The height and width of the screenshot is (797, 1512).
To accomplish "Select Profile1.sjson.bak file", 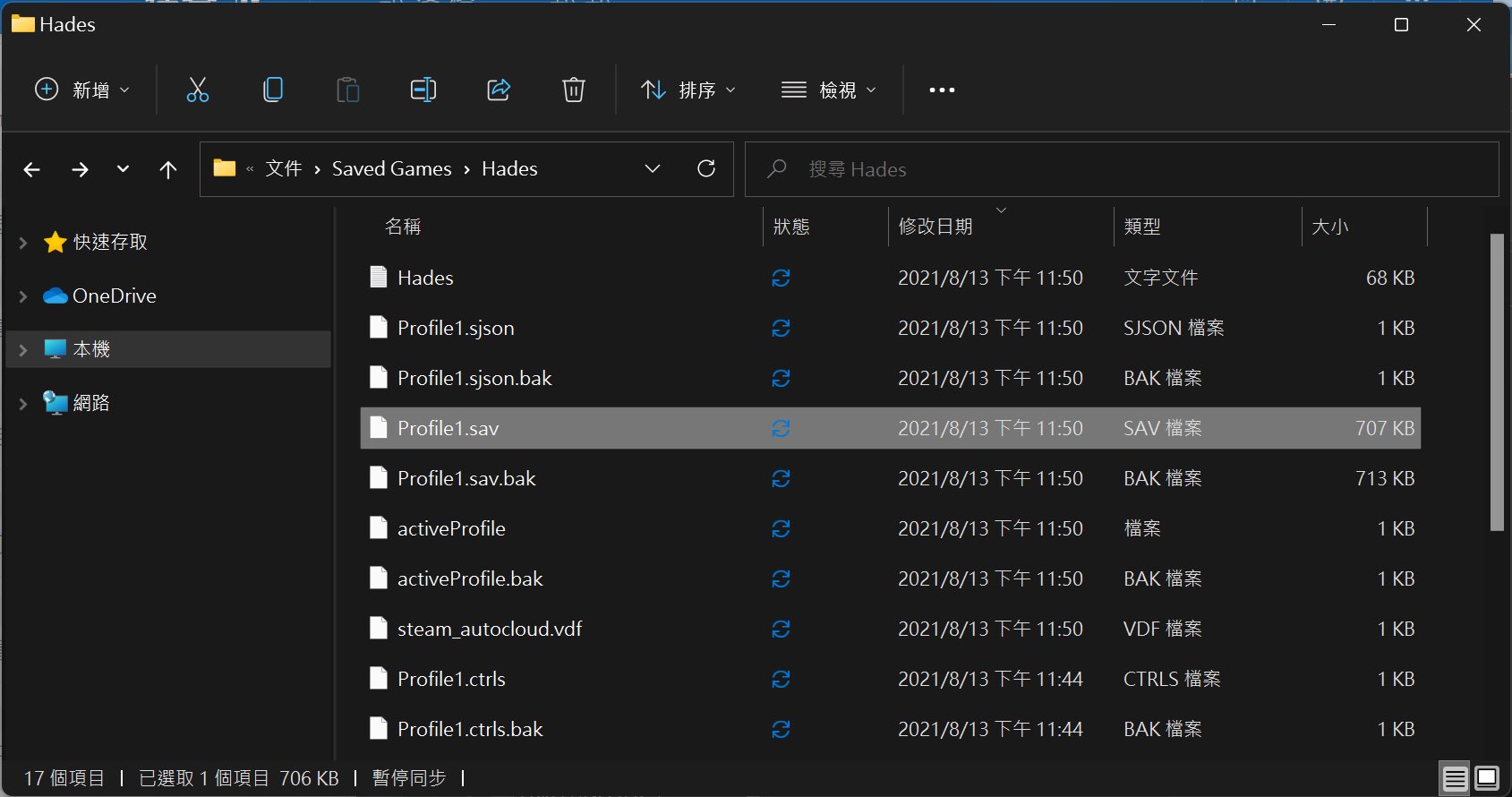I will pos(474,378).
